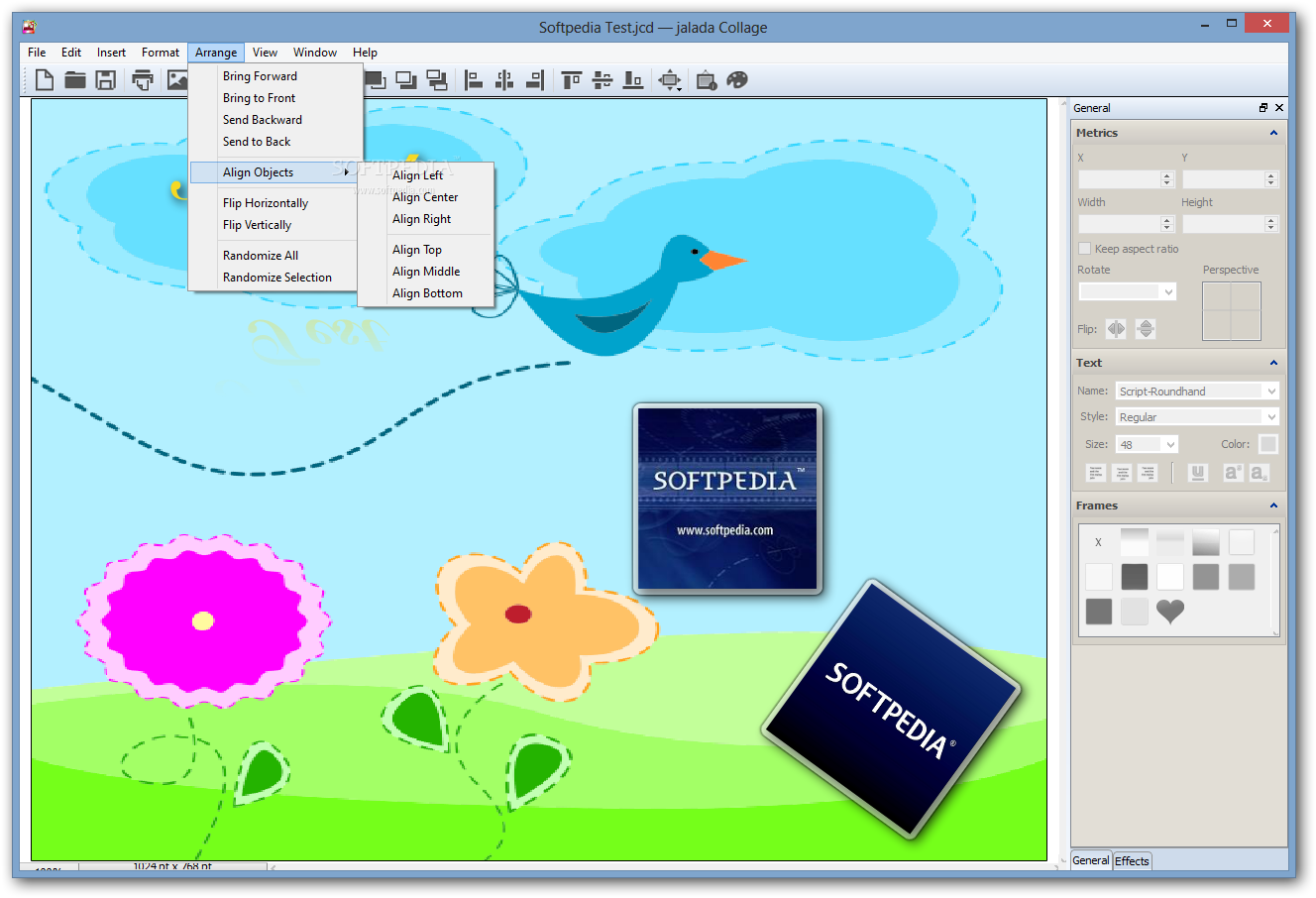Click the X value stepper

(x=1166, y=179)
